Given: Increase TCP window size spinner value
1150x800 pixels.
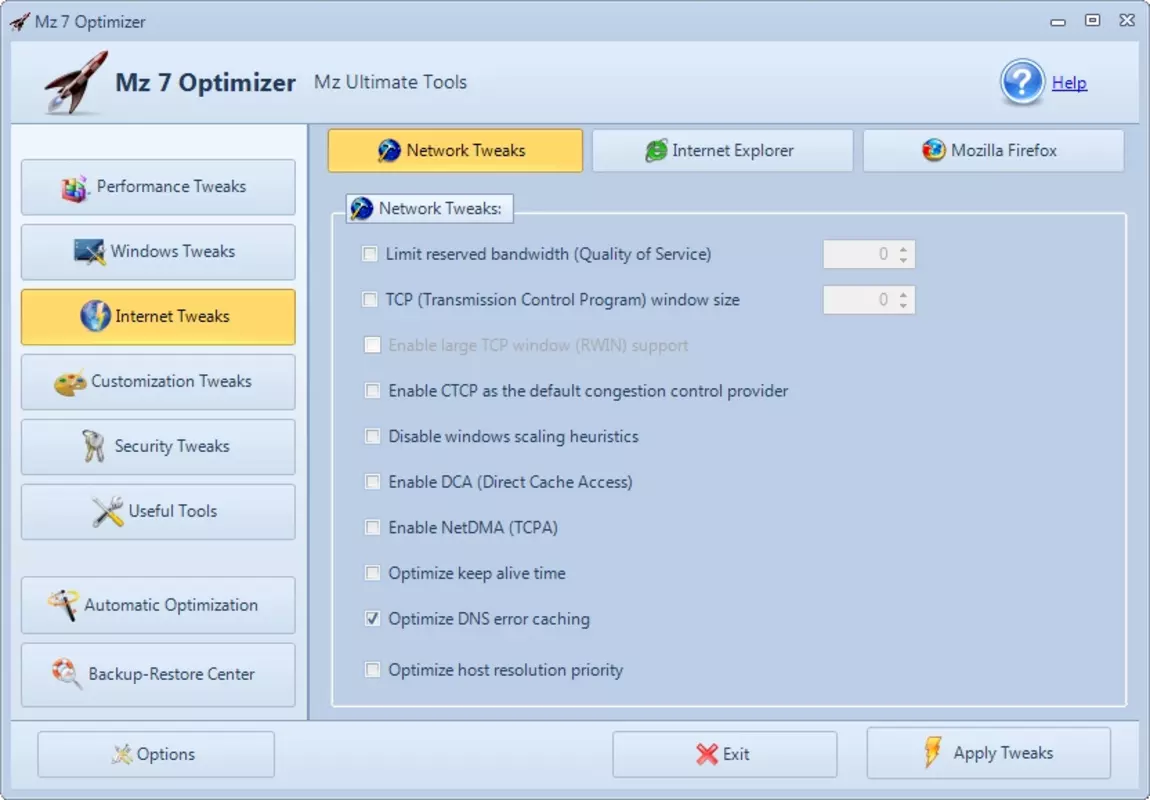Looking at the screenshot, I should (x=904, y=293).
